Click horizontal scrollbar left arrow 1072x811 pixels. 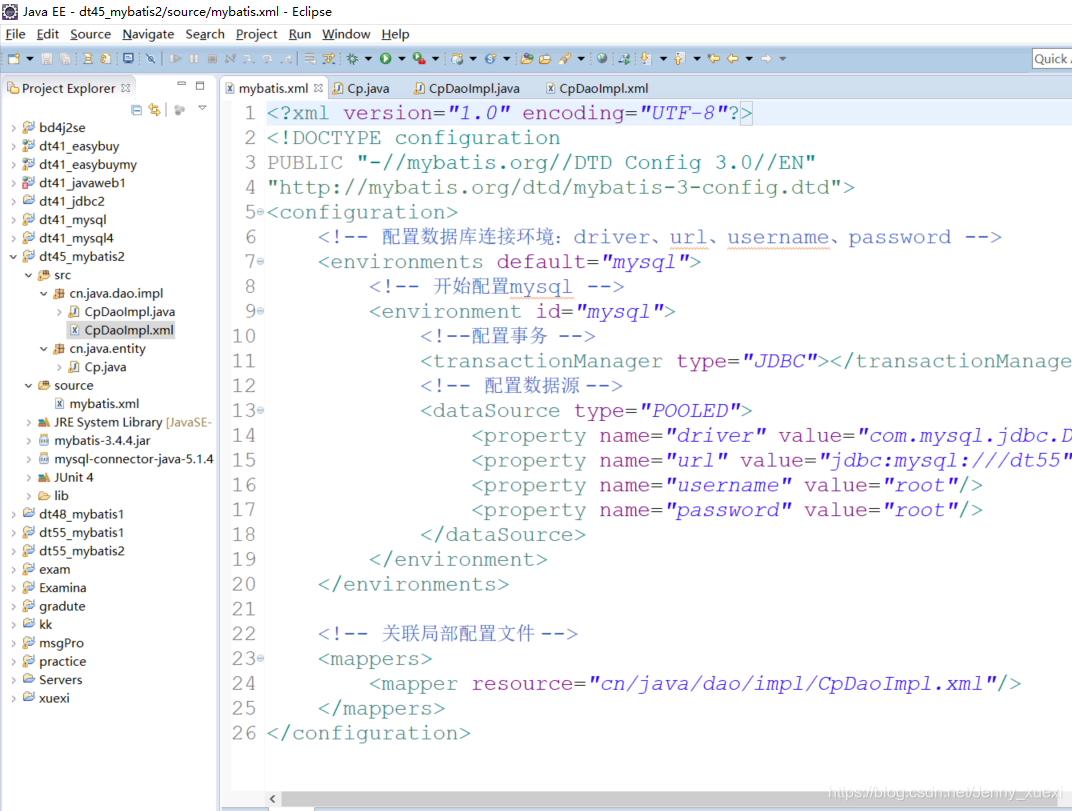(273, 799)
